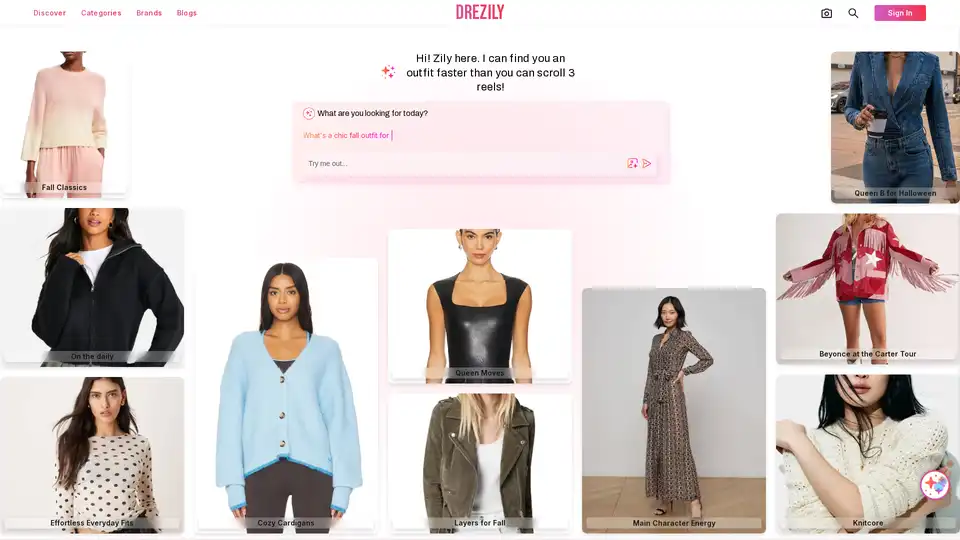Go to the Blogs page

click(x=187, y=13)
